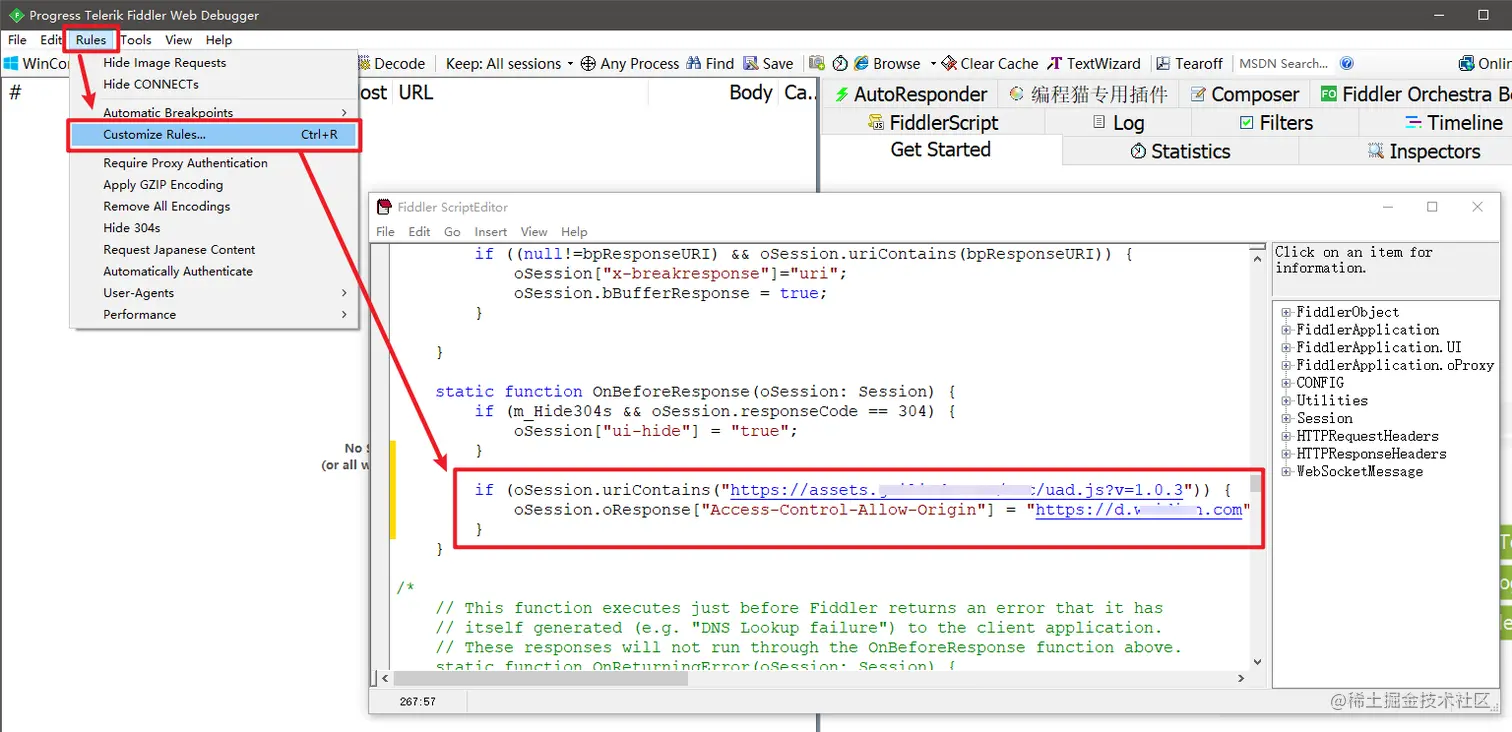Open the Go menu in ScriptEditor

452,232
